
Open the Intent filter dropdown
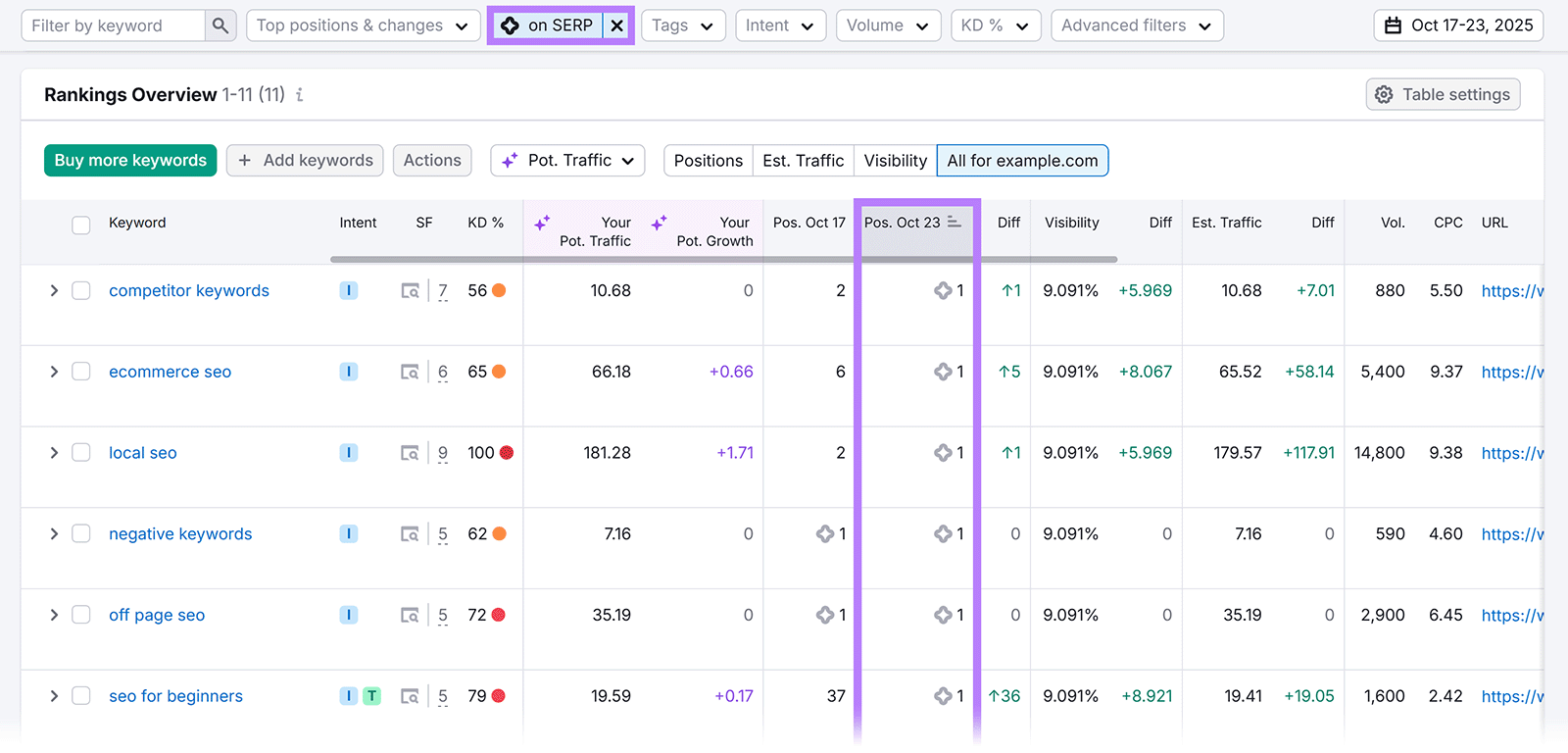780,25
